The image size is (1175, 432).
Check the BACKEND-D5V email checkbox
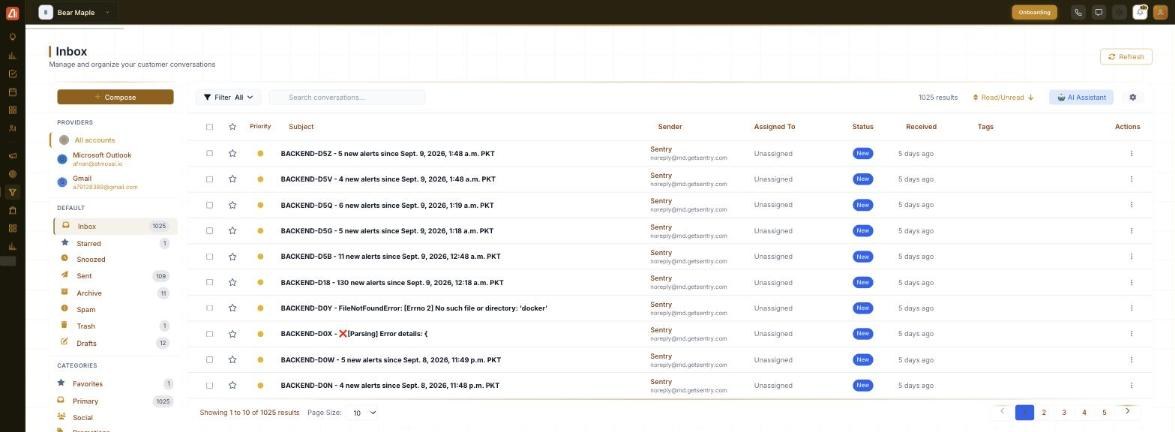[209, 179]
